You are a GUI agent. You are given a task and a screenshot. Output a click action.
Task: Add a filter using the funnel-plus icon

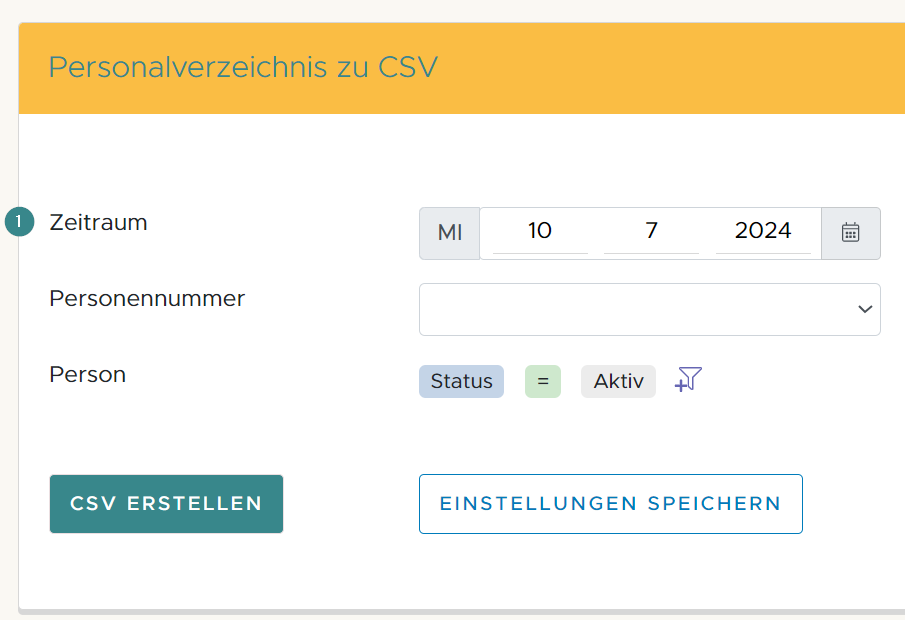point(686,380)
